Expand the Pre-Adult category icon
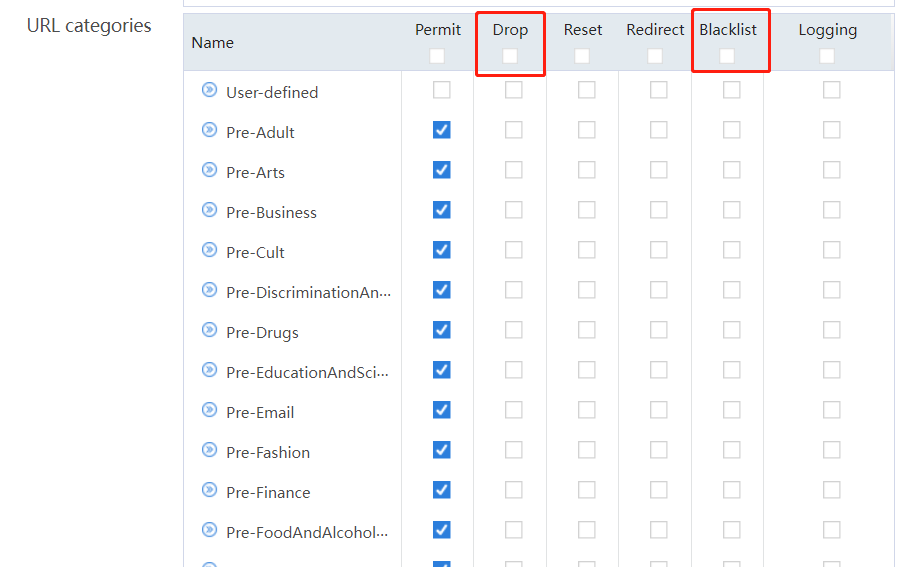The height and width of the screenshot is (587, 920). 209,130
